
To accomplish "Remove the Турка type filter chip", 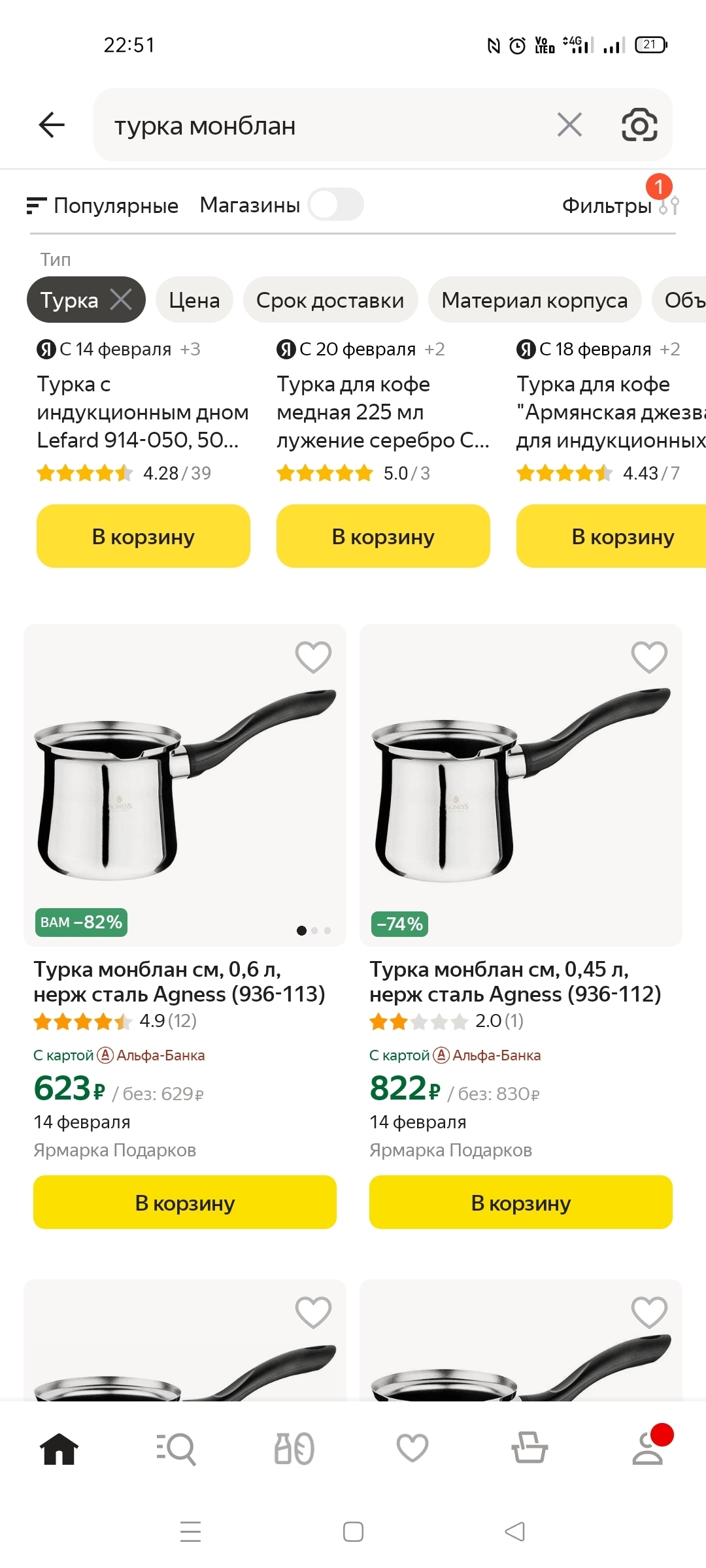I will pos(122,300).
